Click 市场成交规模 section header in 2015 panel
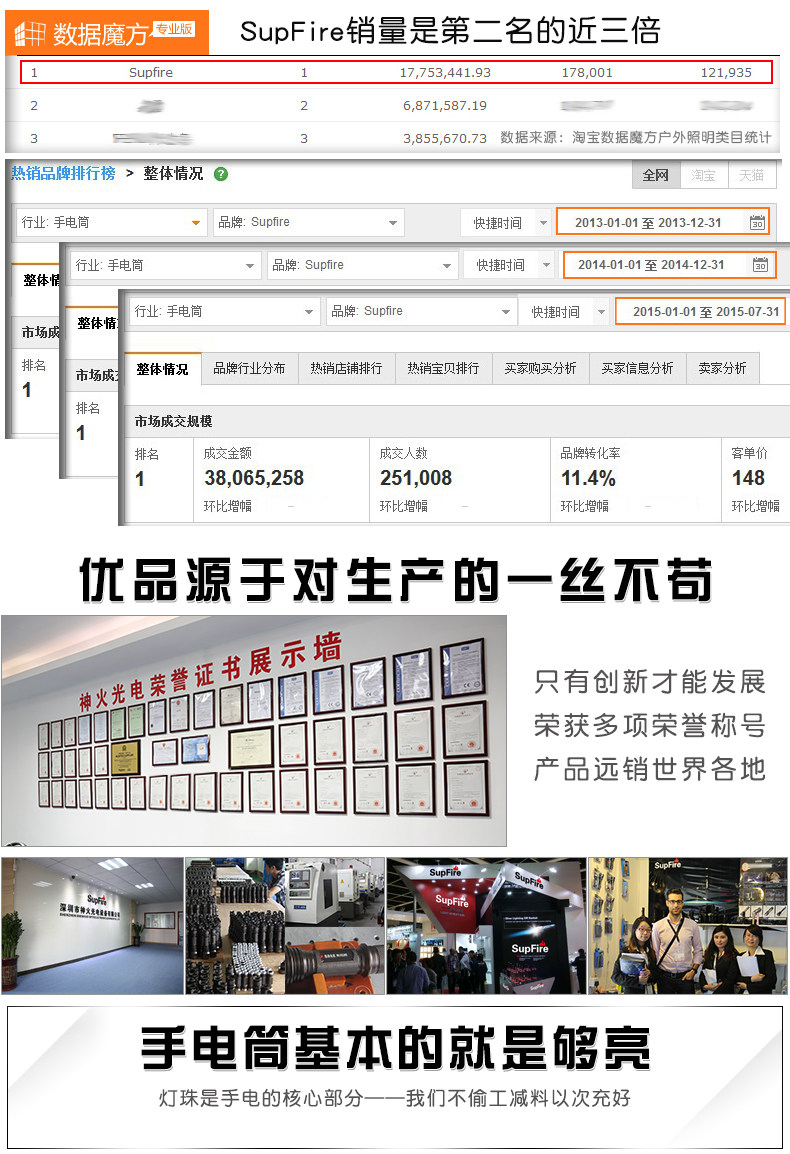 click(x=173, y=421)
